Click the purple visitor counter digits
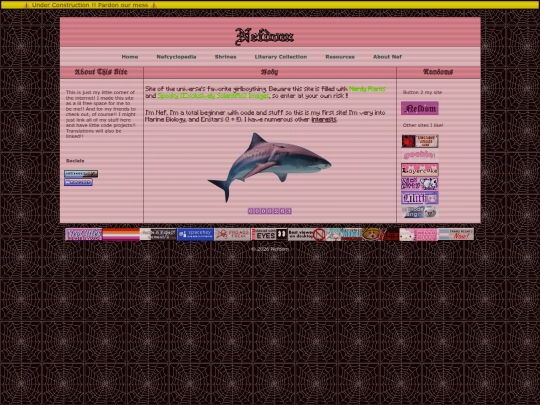 [270, 211]
